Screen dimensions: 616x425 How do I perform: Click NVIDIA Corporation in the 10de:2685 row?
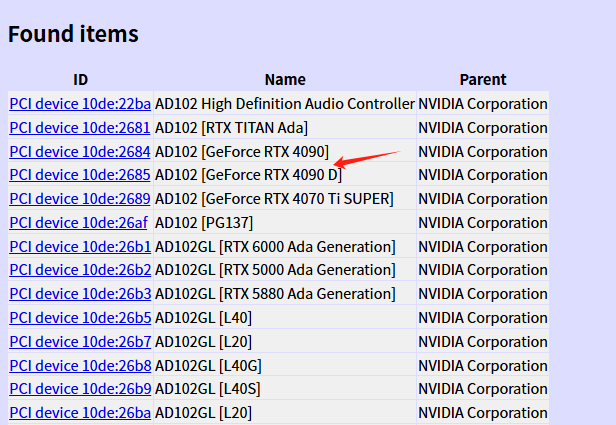[x=483, y=174]
